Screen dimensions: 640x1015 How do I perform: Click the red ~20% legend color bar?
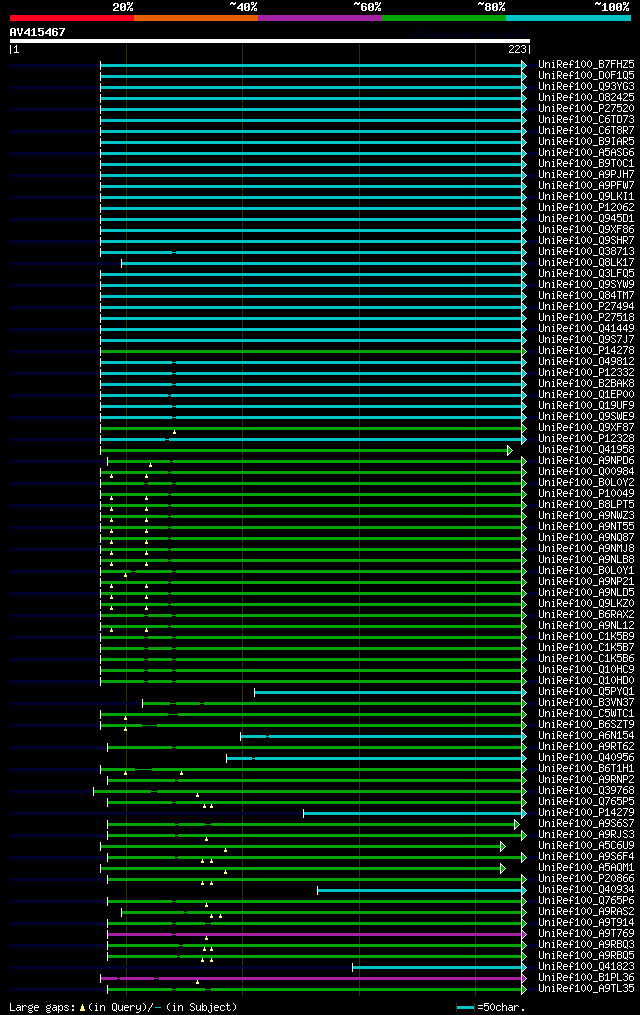pos(72,18)
